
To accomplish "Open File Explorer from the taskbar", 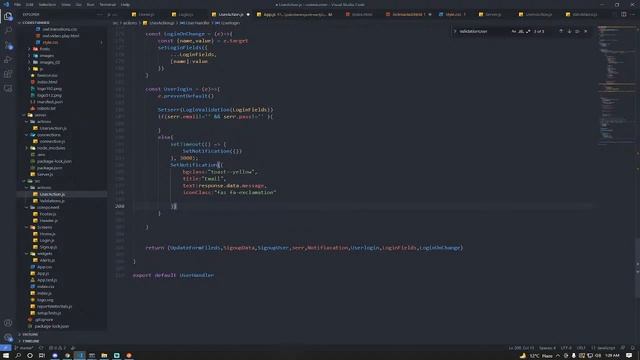I will pos(104,356).
